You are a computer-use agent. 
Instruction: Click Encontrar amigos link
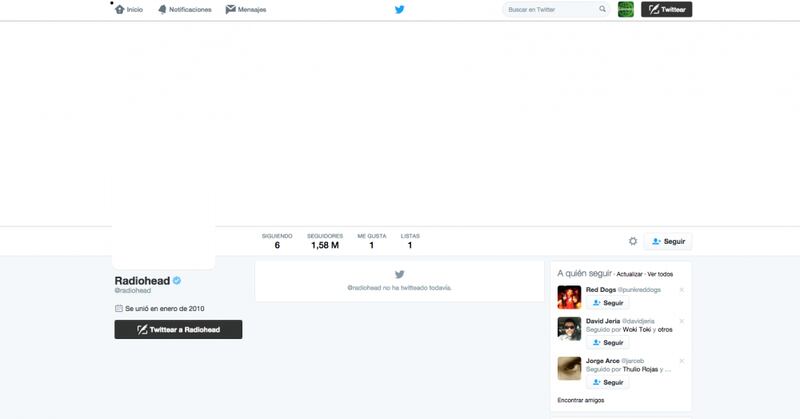[581, 400]
